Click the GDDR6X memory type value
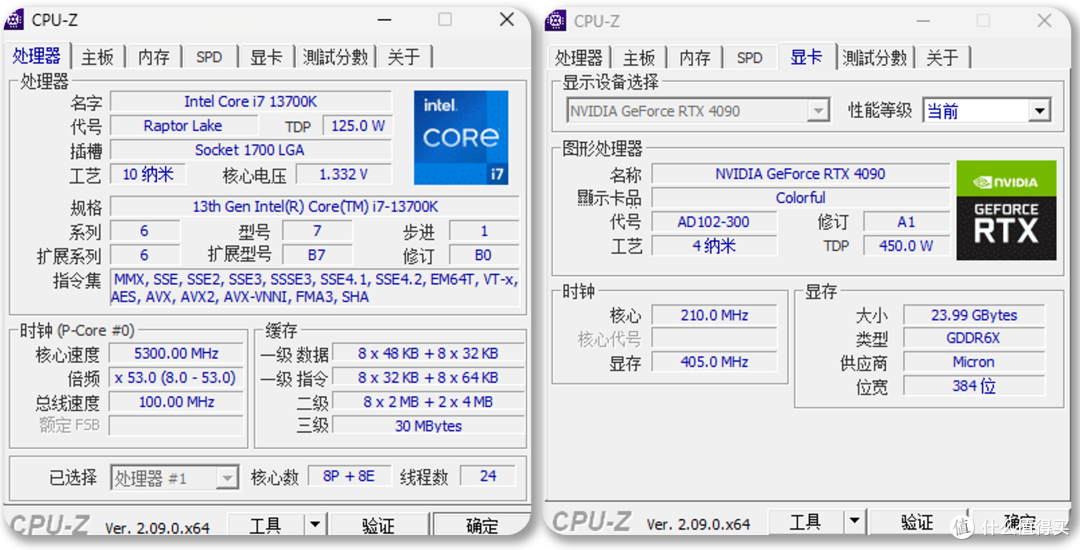 point(974,339)
